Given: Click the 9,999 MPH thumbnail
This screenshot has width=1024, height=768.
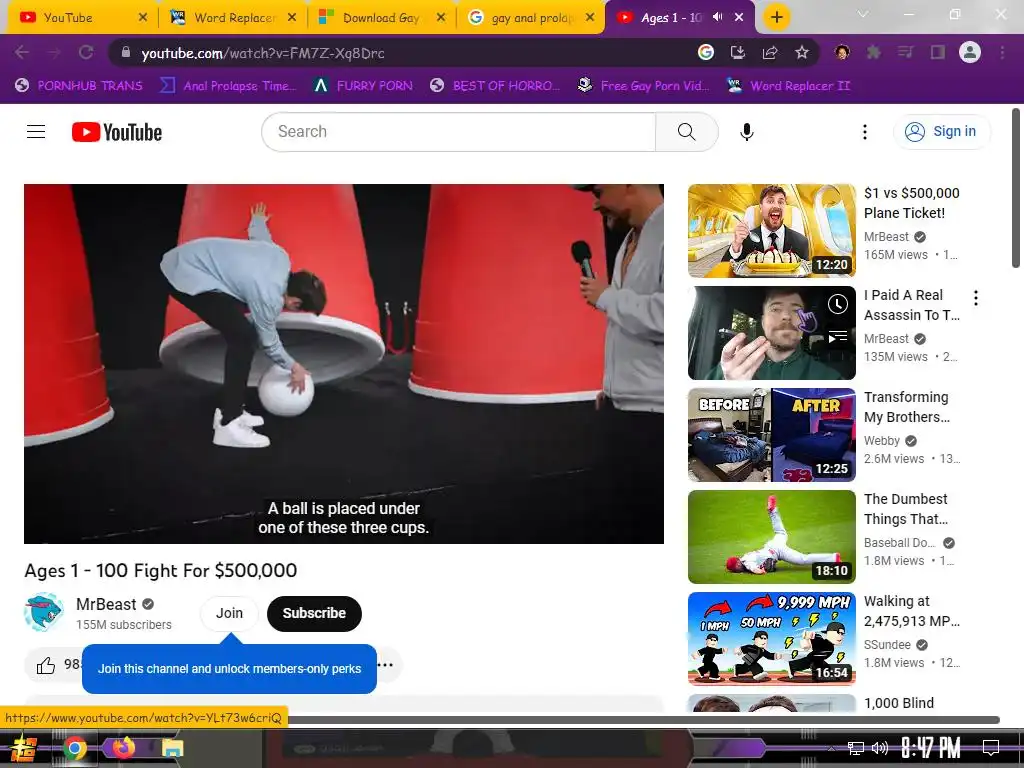Looking at the screenshot, I should tap(771, 639).
